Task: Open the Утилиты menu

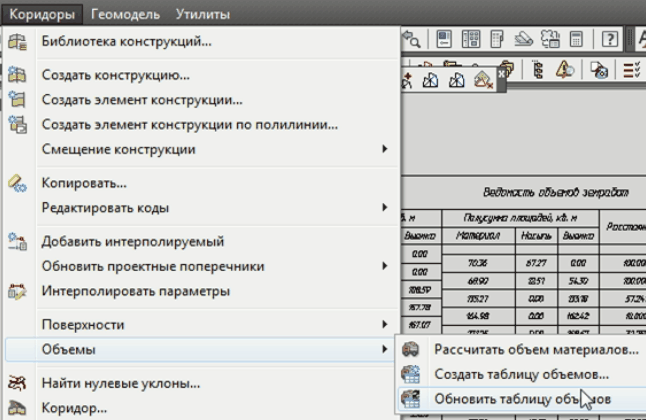Action: click(x=202, y=14)
